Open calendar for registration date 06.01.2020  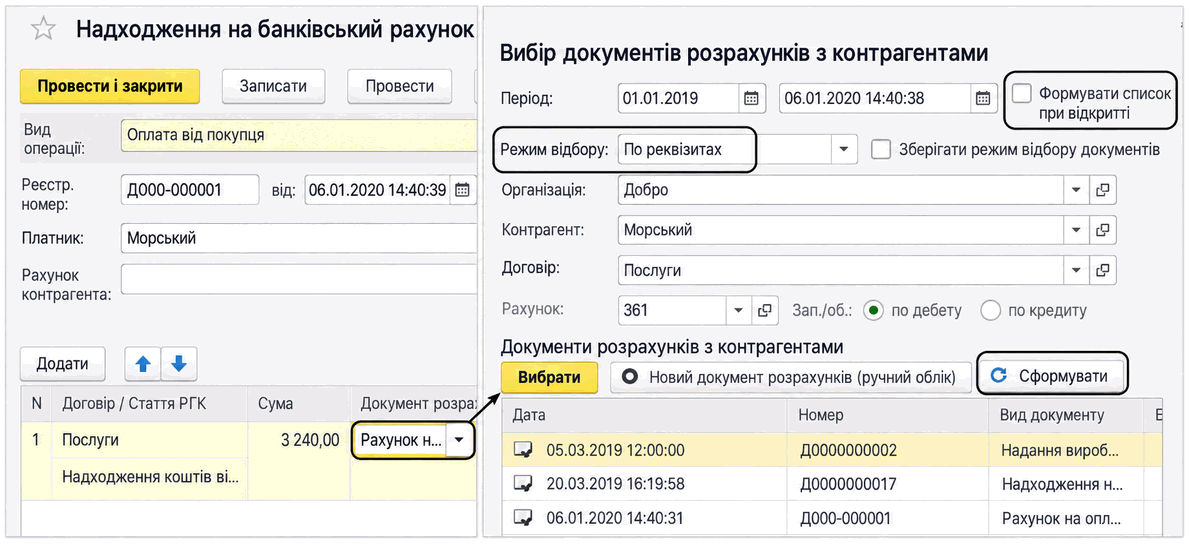point(461,190)
